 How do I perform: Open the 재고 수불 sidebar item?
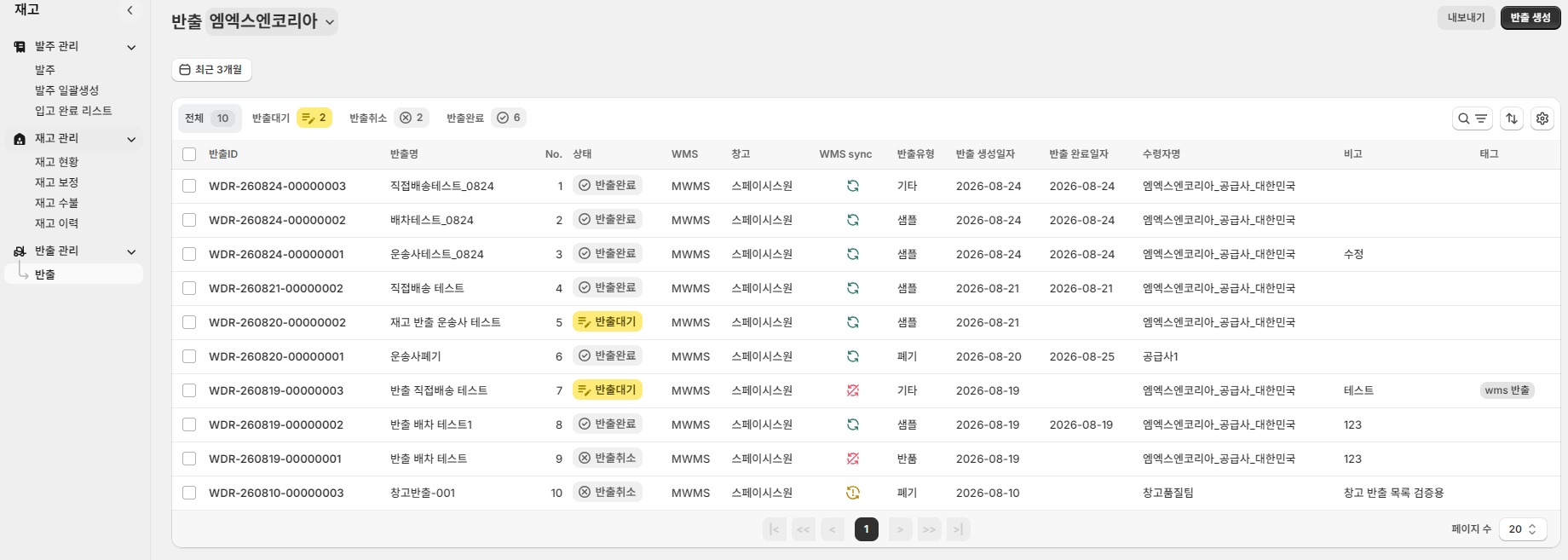coord(56,203)
